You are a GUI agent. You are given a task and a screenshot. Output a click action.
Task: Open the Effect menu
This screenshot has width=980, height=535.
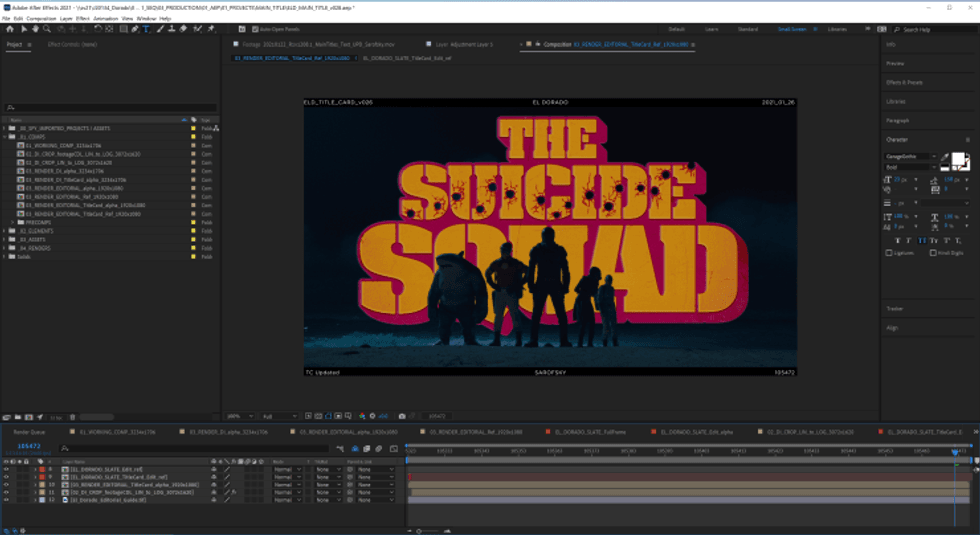tap(82, 19)
